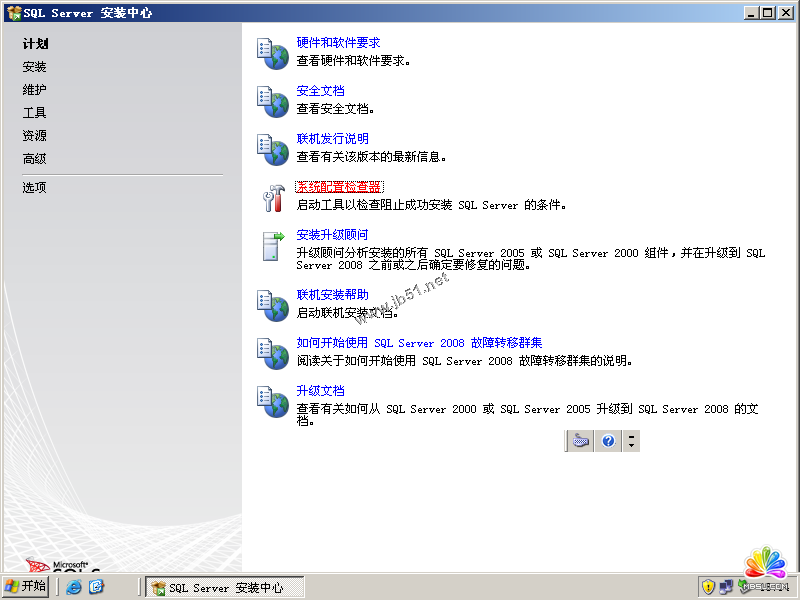Click the 联机发行说明 link
Screen dimensions: 800x600
pyautogui.click(x=332, y=139)
